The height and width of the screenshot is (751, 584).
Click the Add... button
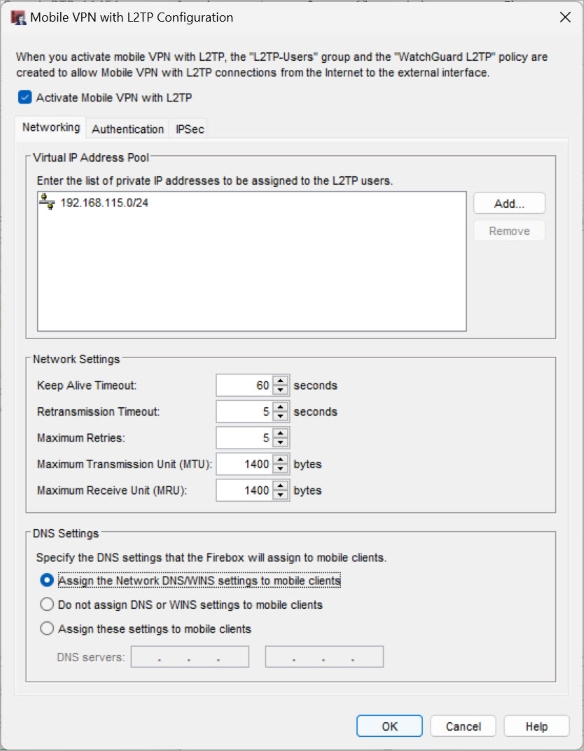[509, 204]
